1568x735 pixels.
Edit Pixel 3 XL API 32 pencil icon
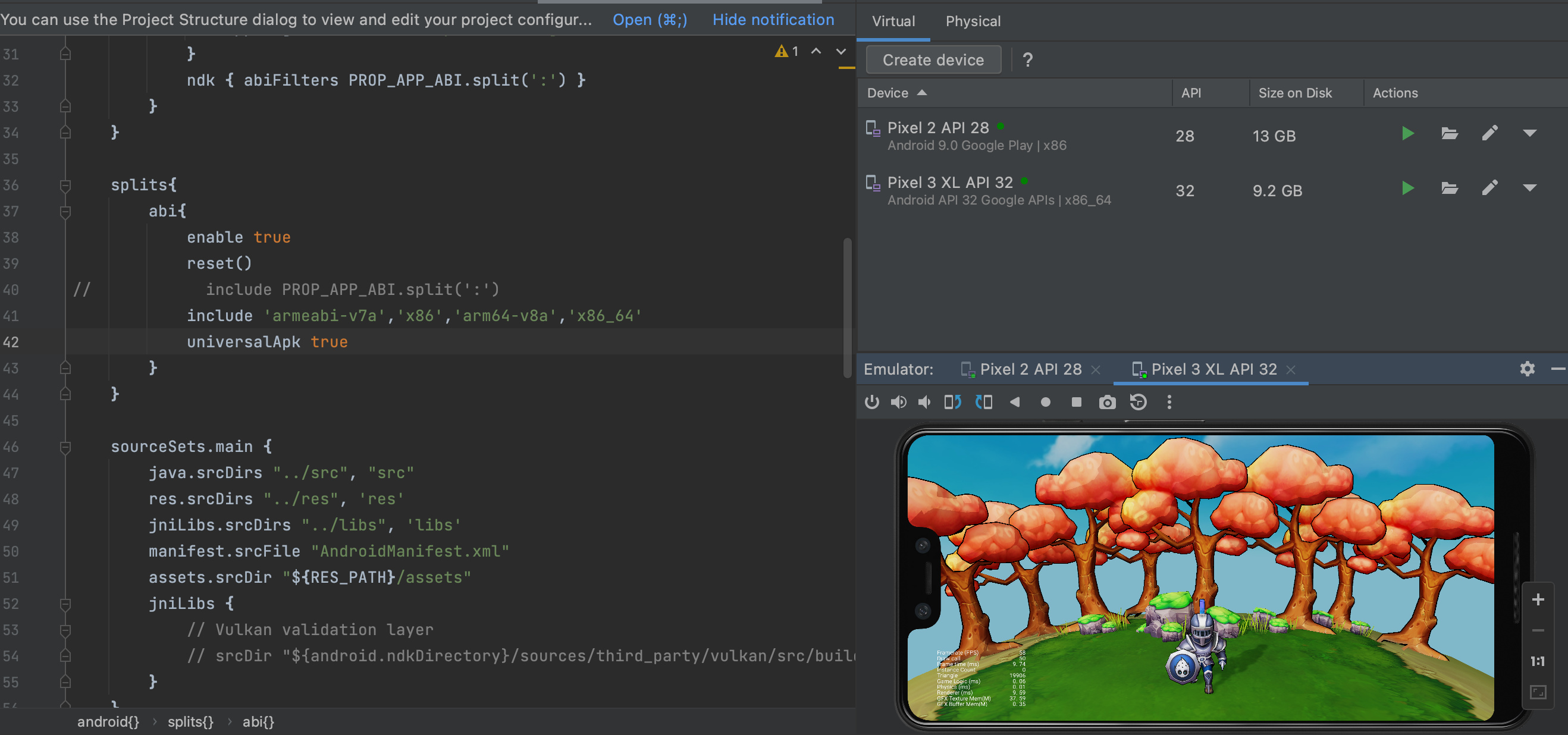tap(1489, 188)
